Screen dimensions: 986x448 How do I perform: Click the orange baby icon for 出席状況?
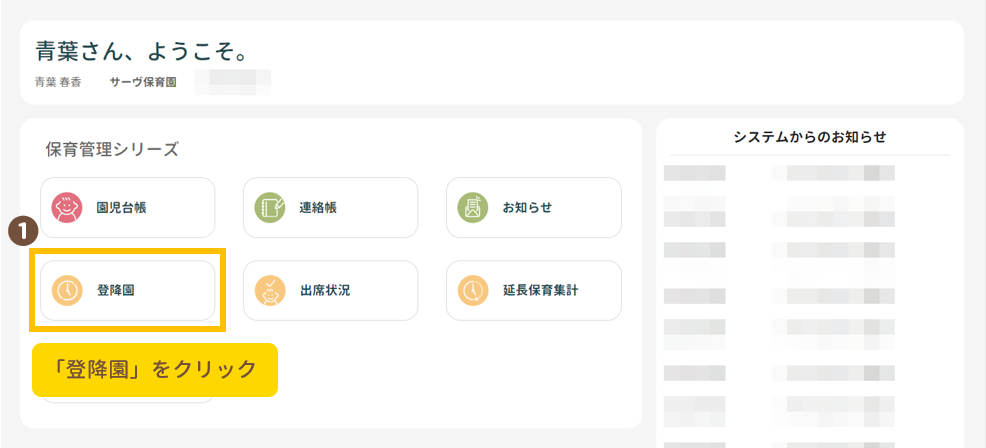269,291
